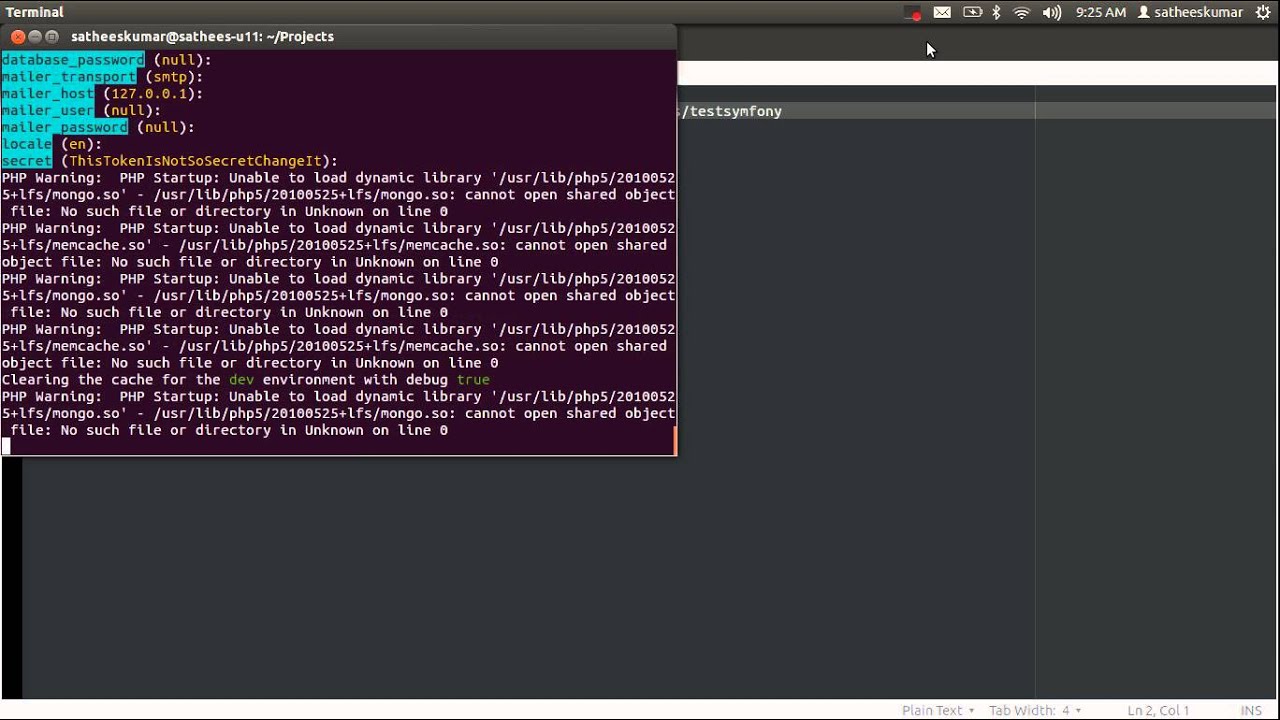
Task: Close the Terminal window
Action: click(x=18, y=36)
